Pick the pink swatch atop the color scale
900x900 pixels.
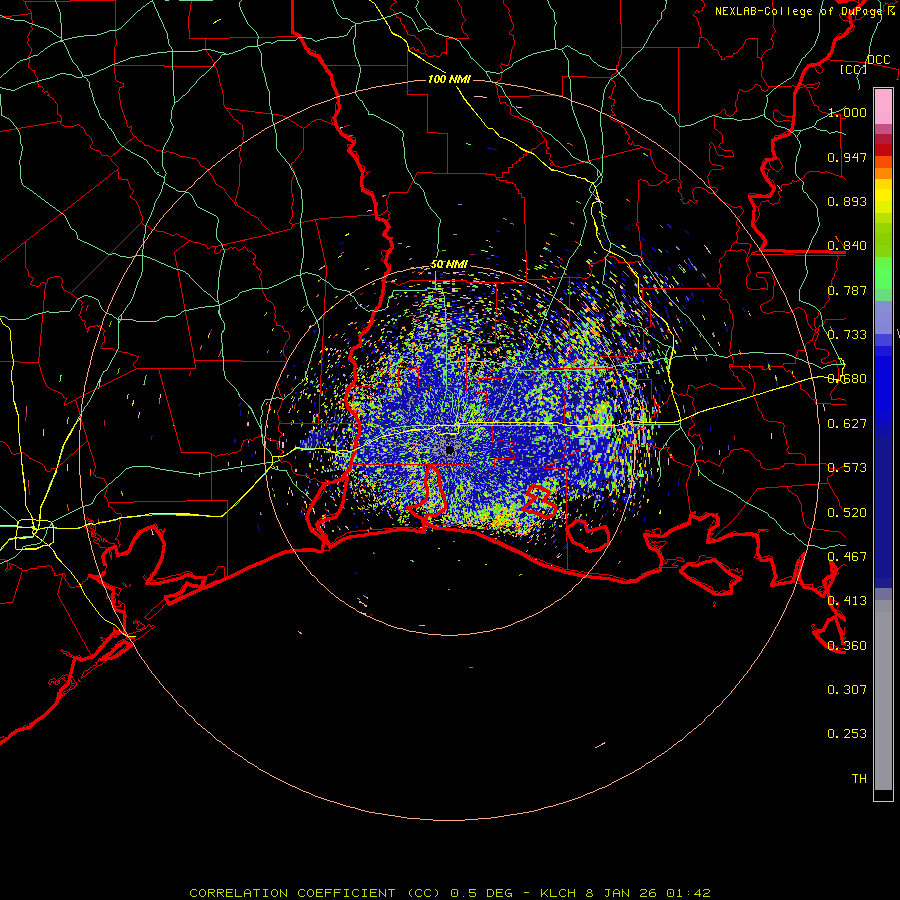point(883,106)
